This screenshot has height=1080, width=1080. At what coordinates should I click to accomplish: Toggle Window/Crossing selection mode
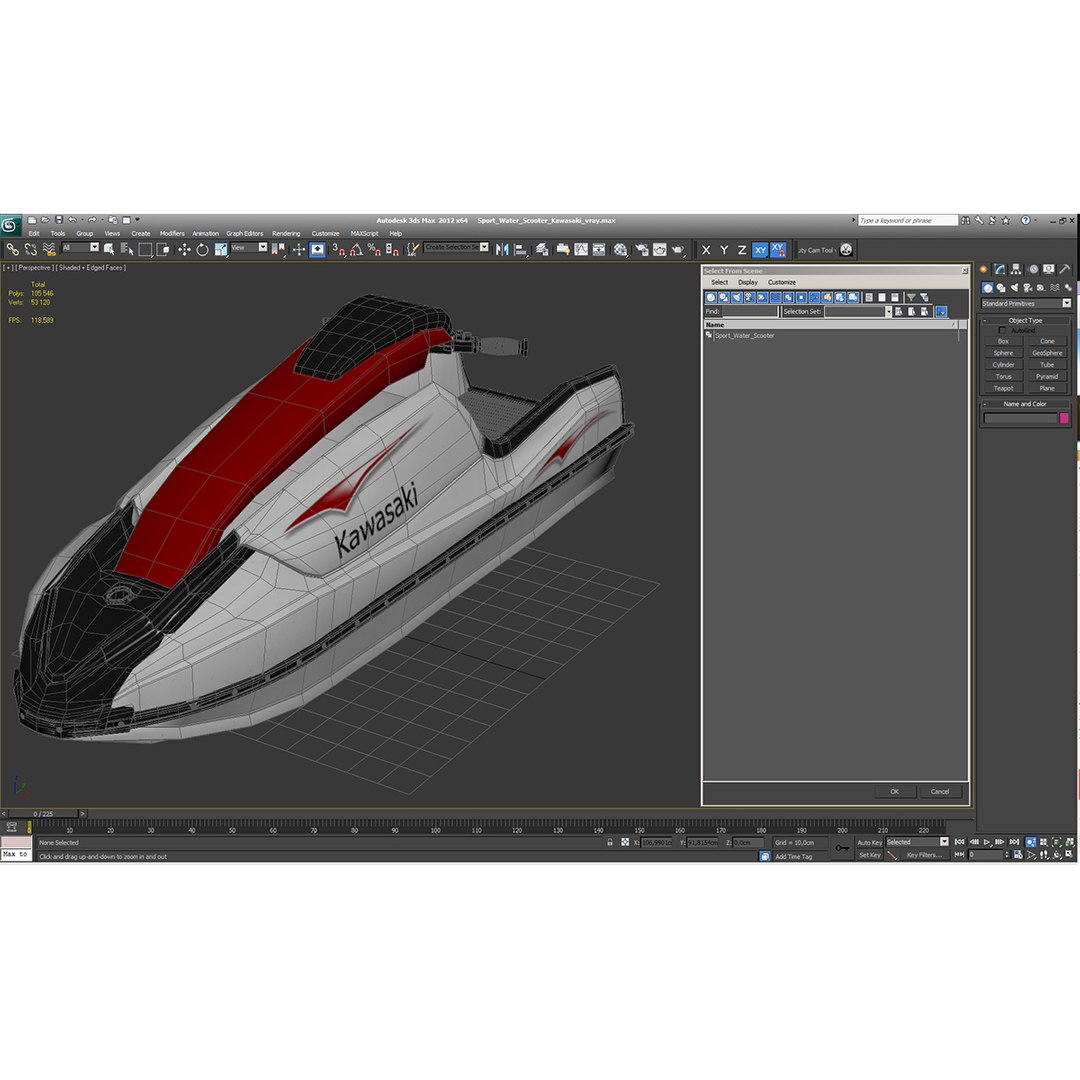point(163,249)
